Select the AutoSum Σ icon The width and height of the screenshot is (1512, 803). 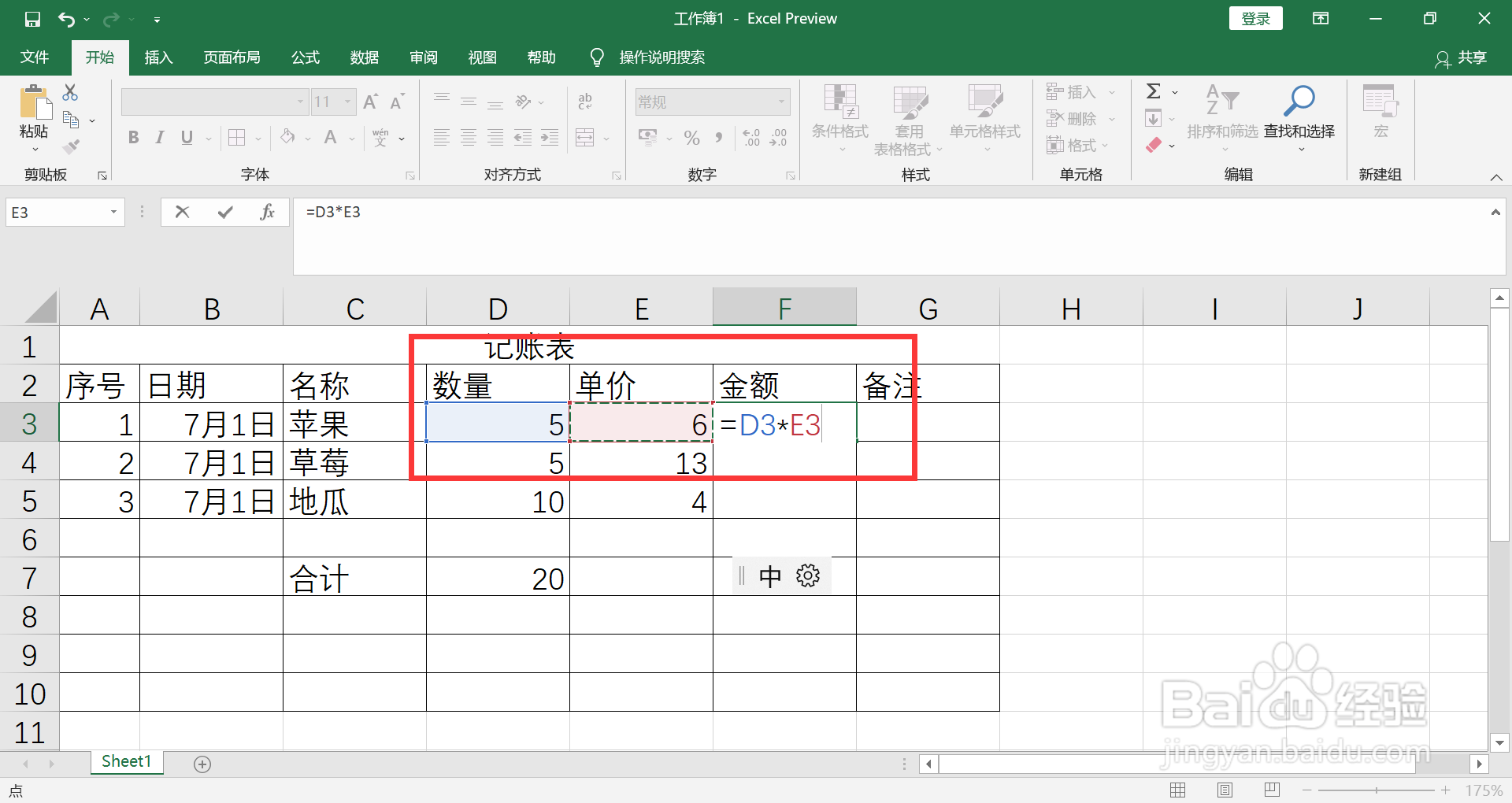click(x=1153, y=91)
